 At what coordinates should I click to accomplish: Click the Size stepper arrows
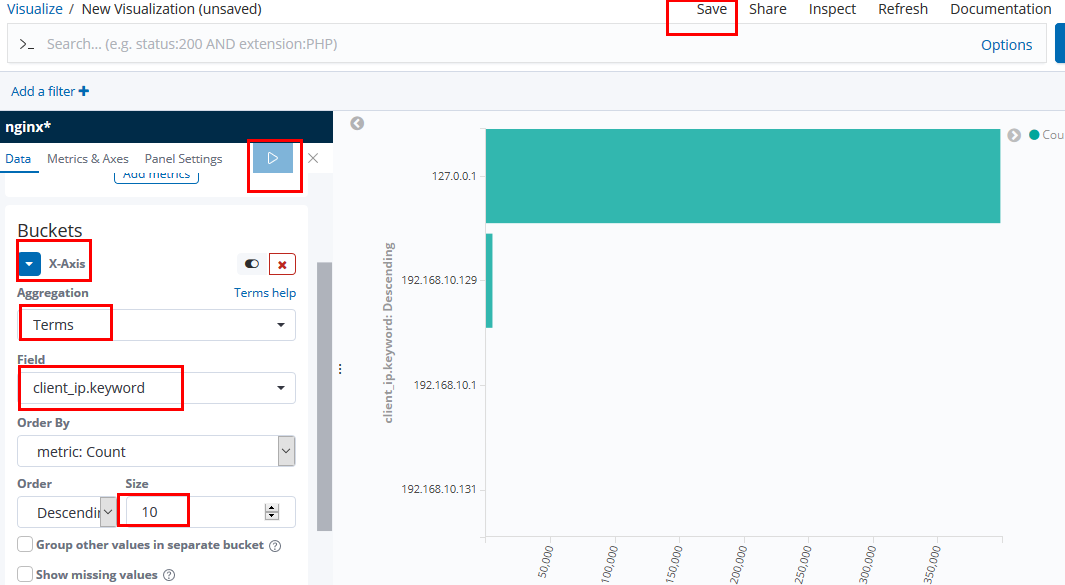click(x=272, y=512)
